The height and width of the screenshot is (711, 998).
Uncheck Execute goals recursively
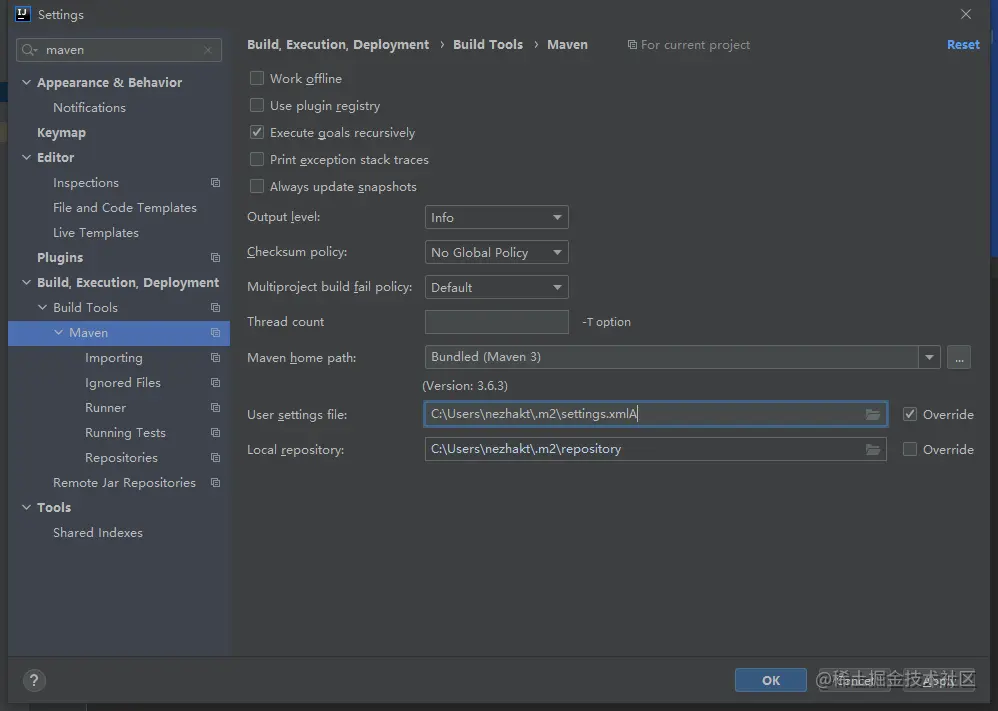tap(257, 132)
